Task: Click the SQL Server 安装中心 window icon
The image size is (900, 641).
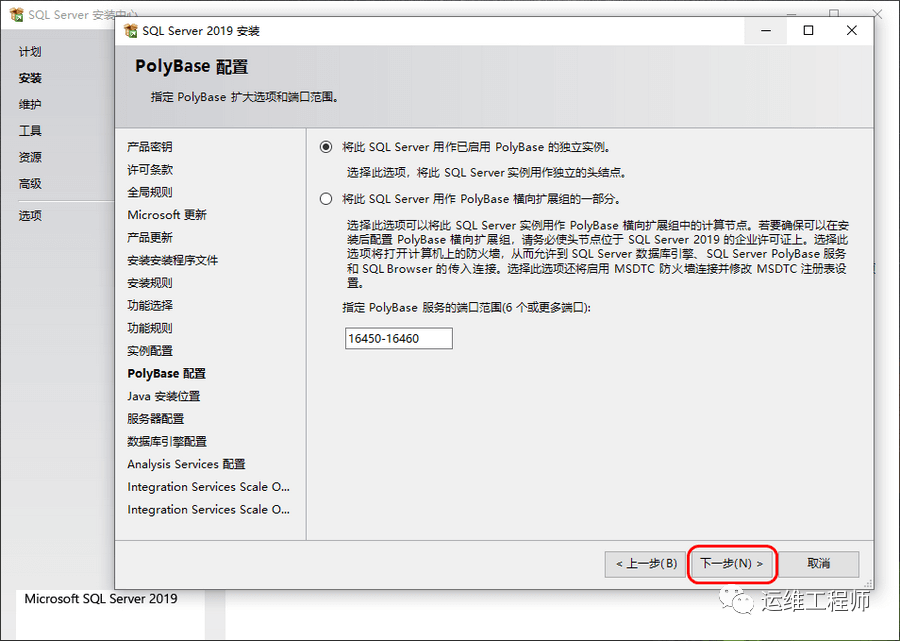Action: [17, 14]
